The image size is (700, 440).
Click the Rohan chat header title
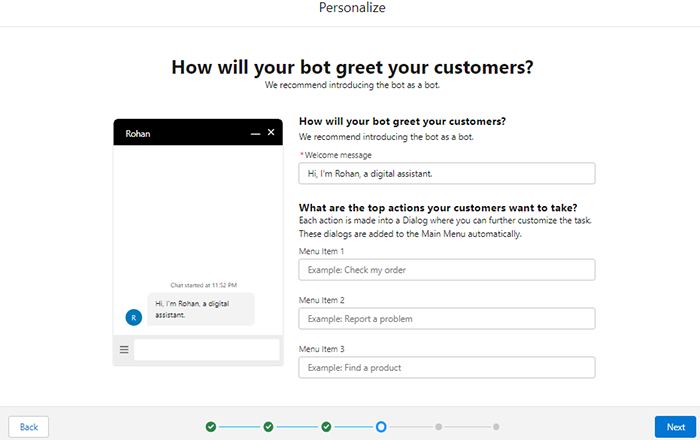tap(138, 133)
